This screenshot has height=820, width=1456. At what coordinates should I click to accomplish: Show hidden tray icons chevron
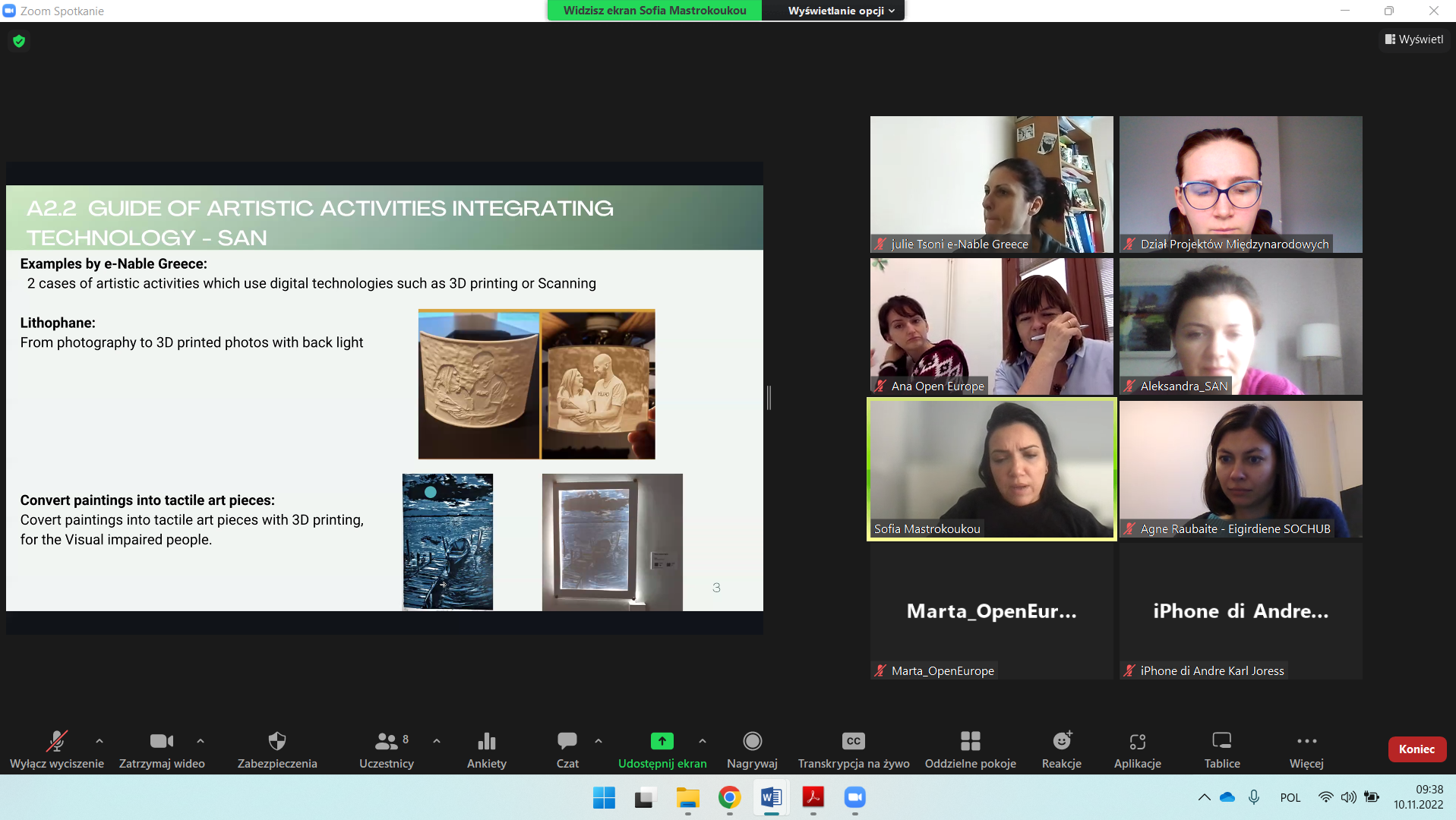click(1204, 797)
